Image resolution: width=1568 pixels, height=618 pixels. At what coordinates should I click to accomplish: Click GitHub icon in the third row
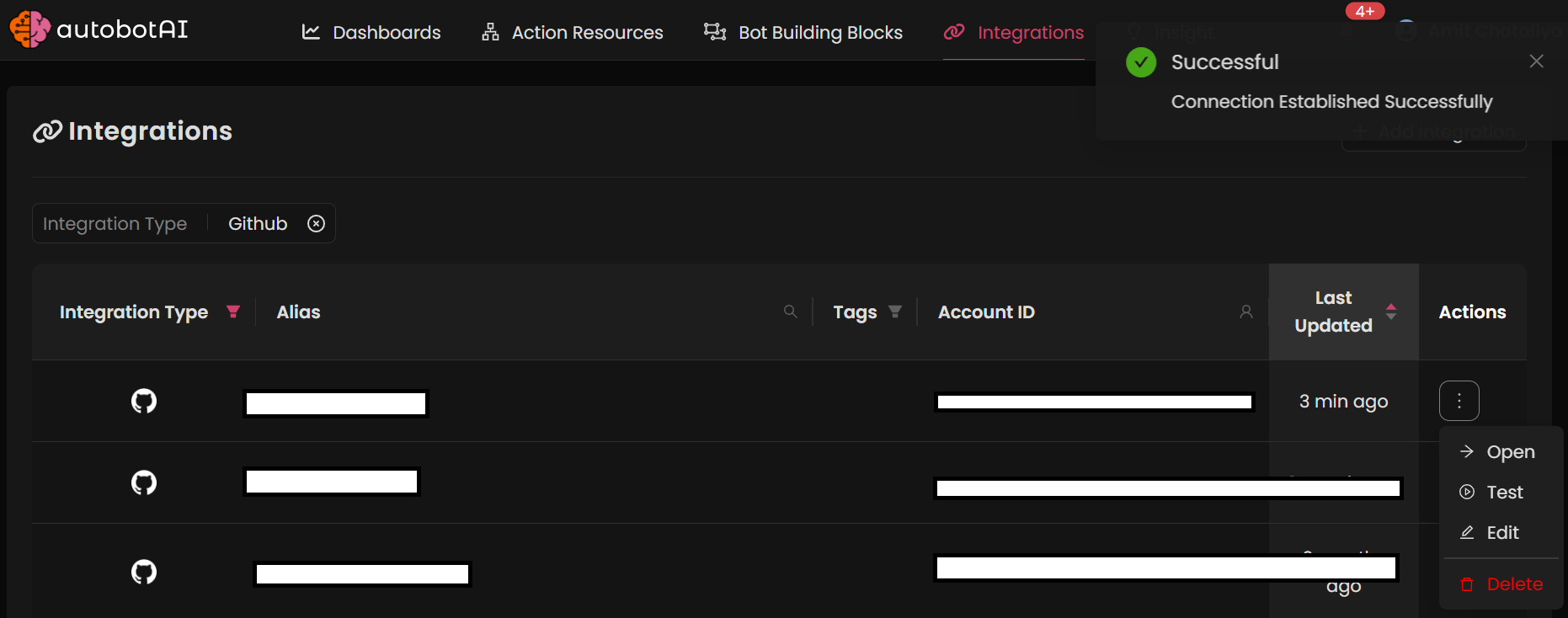tap(144, 572)
